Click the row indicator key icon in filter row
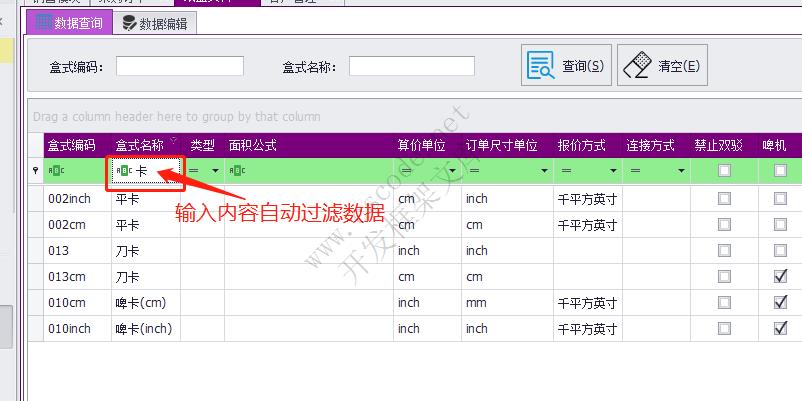 (35, 171)
